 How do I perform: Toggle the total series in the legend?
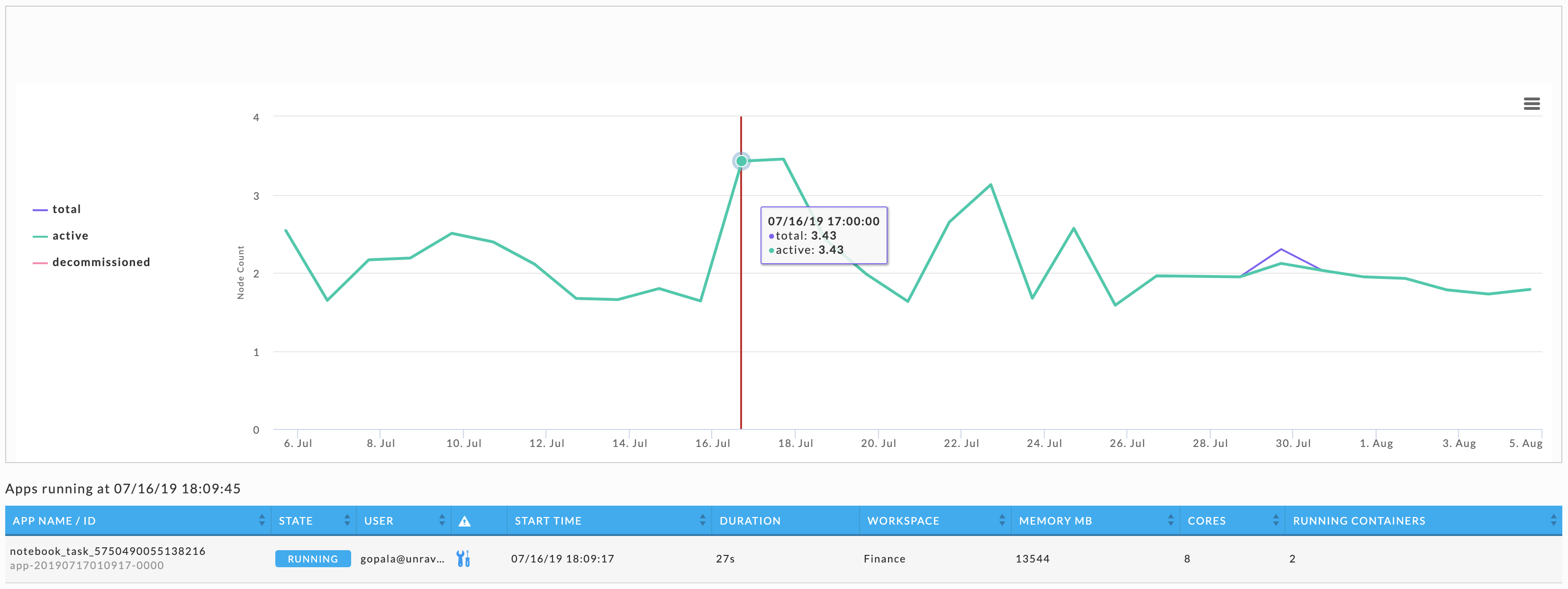(56, 209)
